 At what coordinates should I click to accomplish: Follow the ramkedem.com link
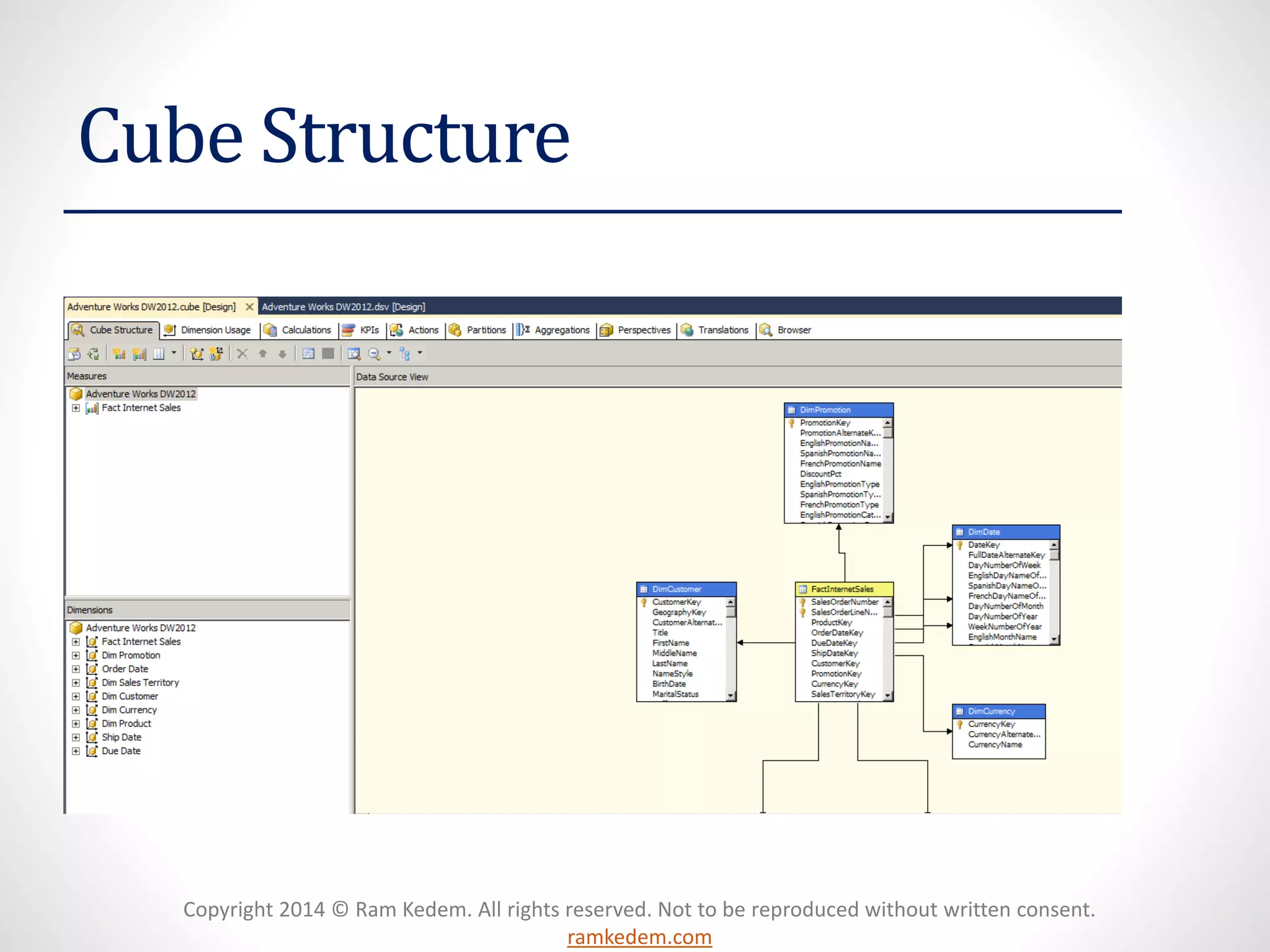pos(639,937)
